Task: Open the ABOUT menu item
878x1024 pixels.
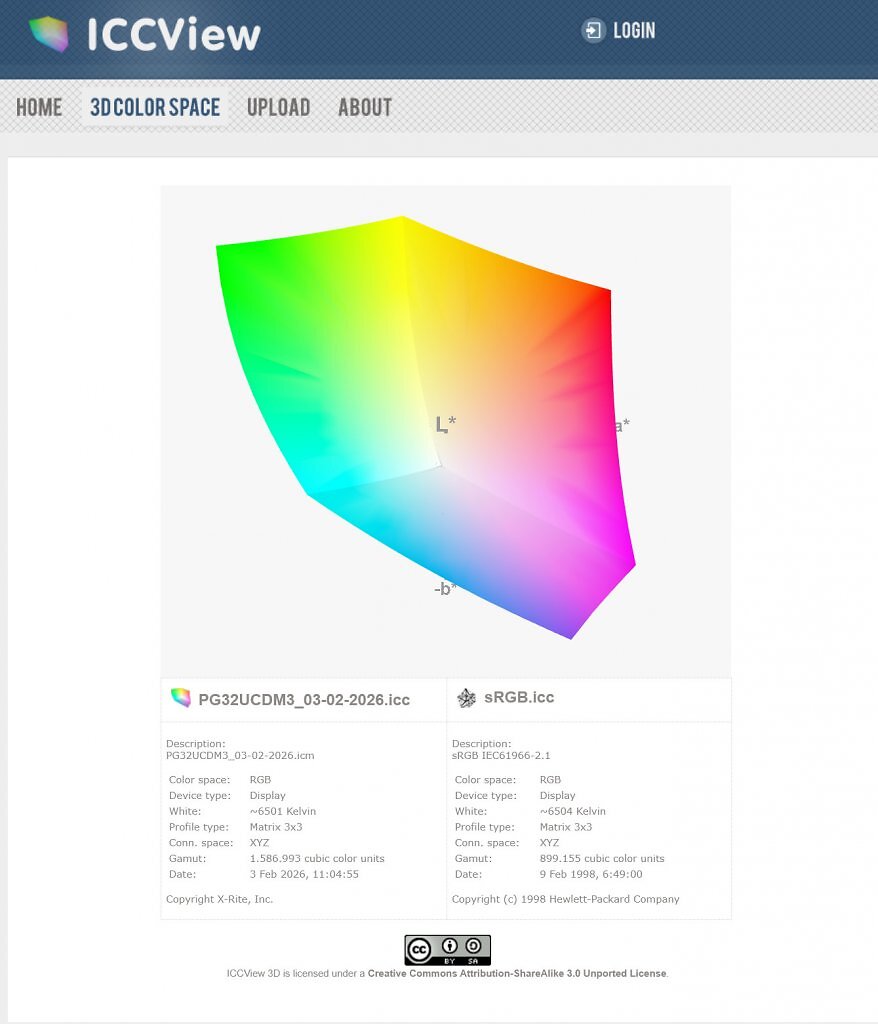Action: pyautogui.click(x=365, y=107)
